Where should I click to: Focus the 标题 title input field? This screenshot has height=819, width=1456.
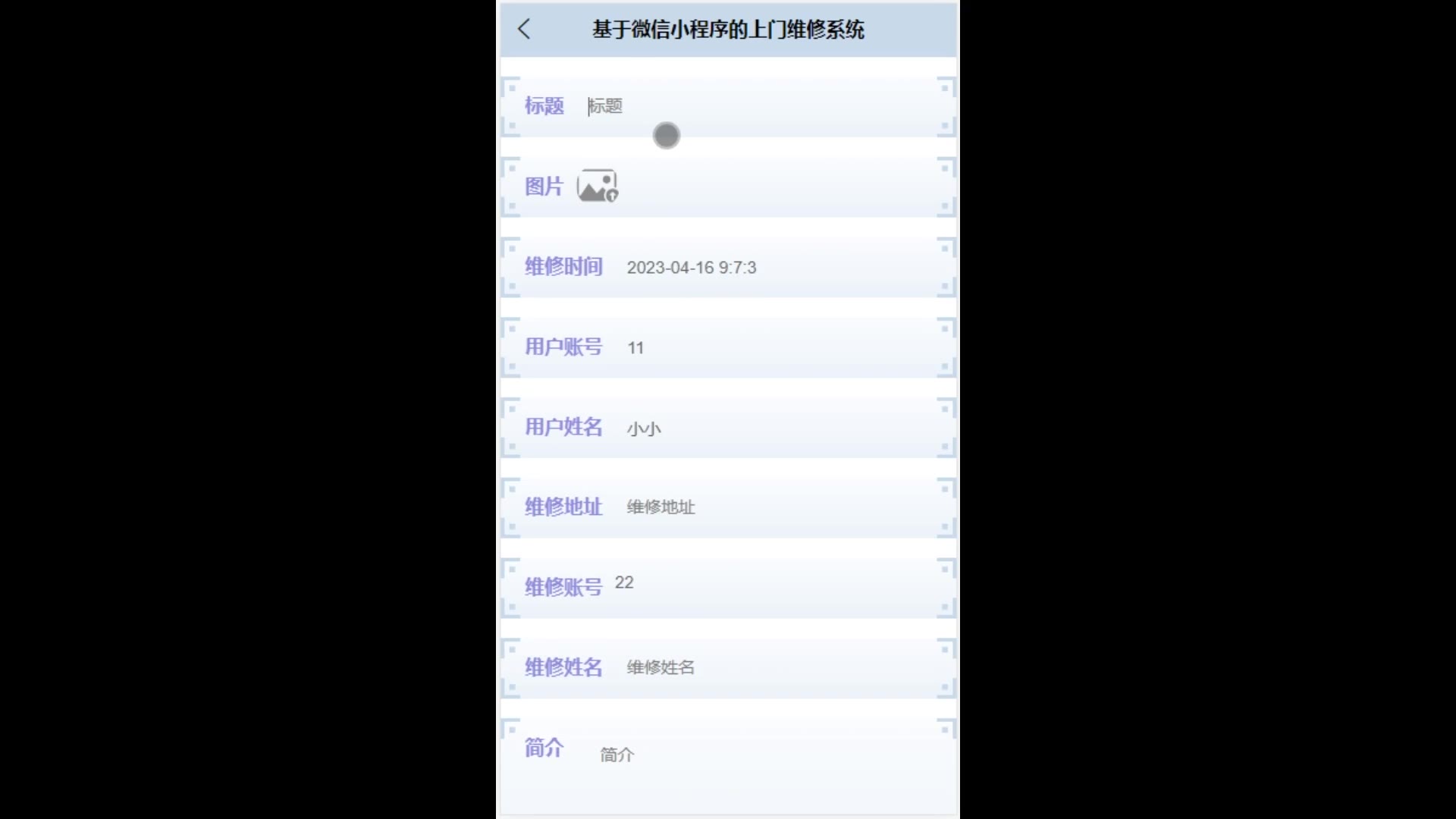(758, 106)
